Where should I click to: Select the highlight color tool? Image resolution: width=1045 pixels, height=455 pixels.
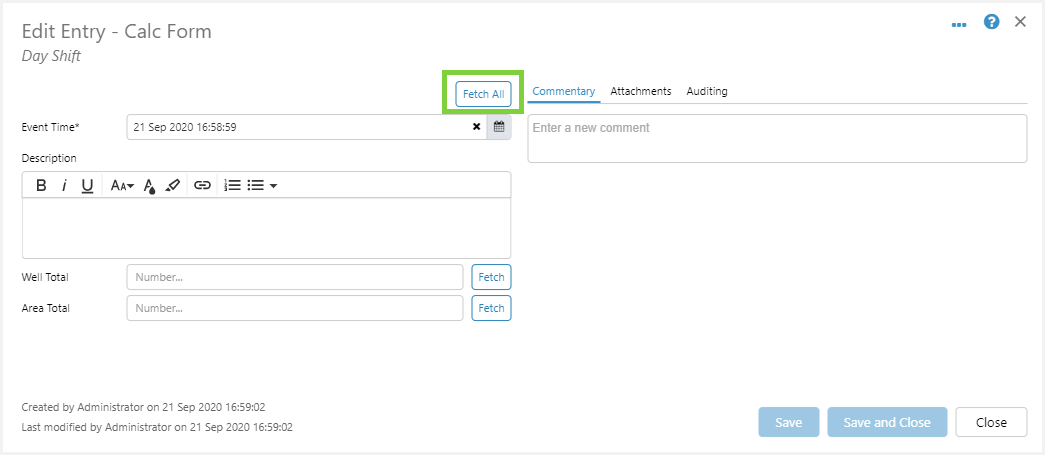(172, 185)
